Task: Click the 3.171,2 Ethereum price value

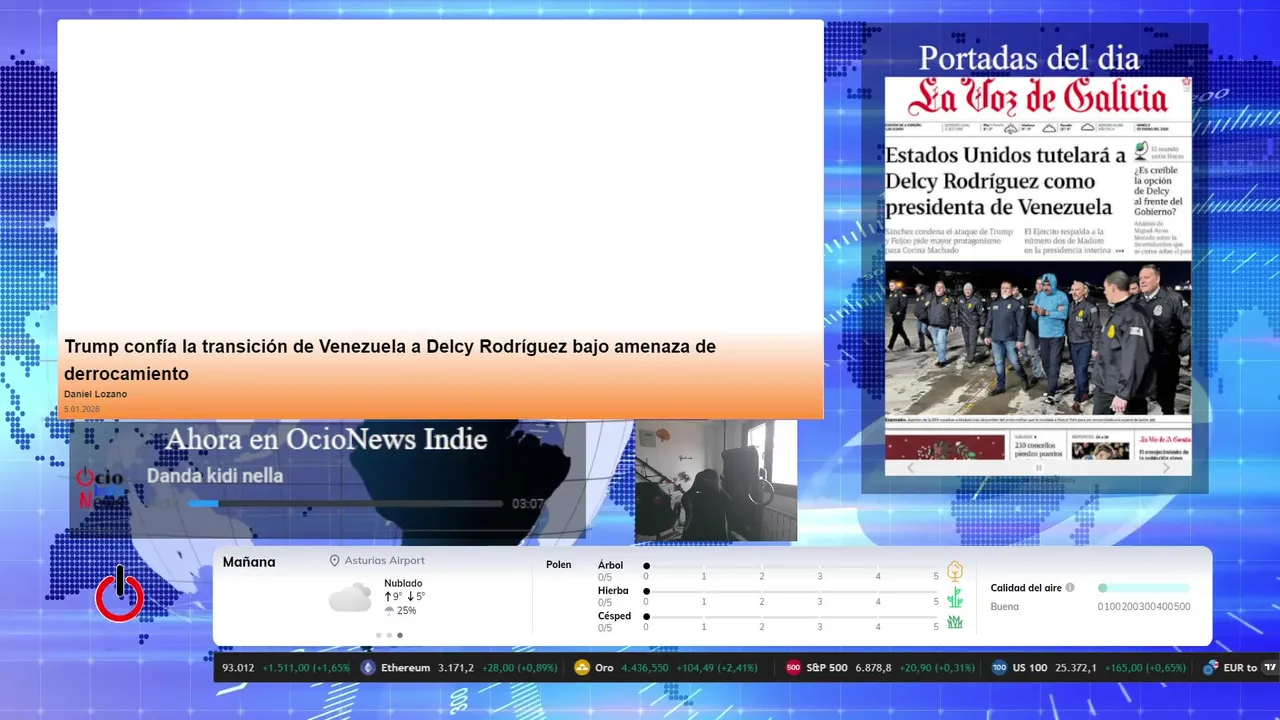Action: coord(455,668)
